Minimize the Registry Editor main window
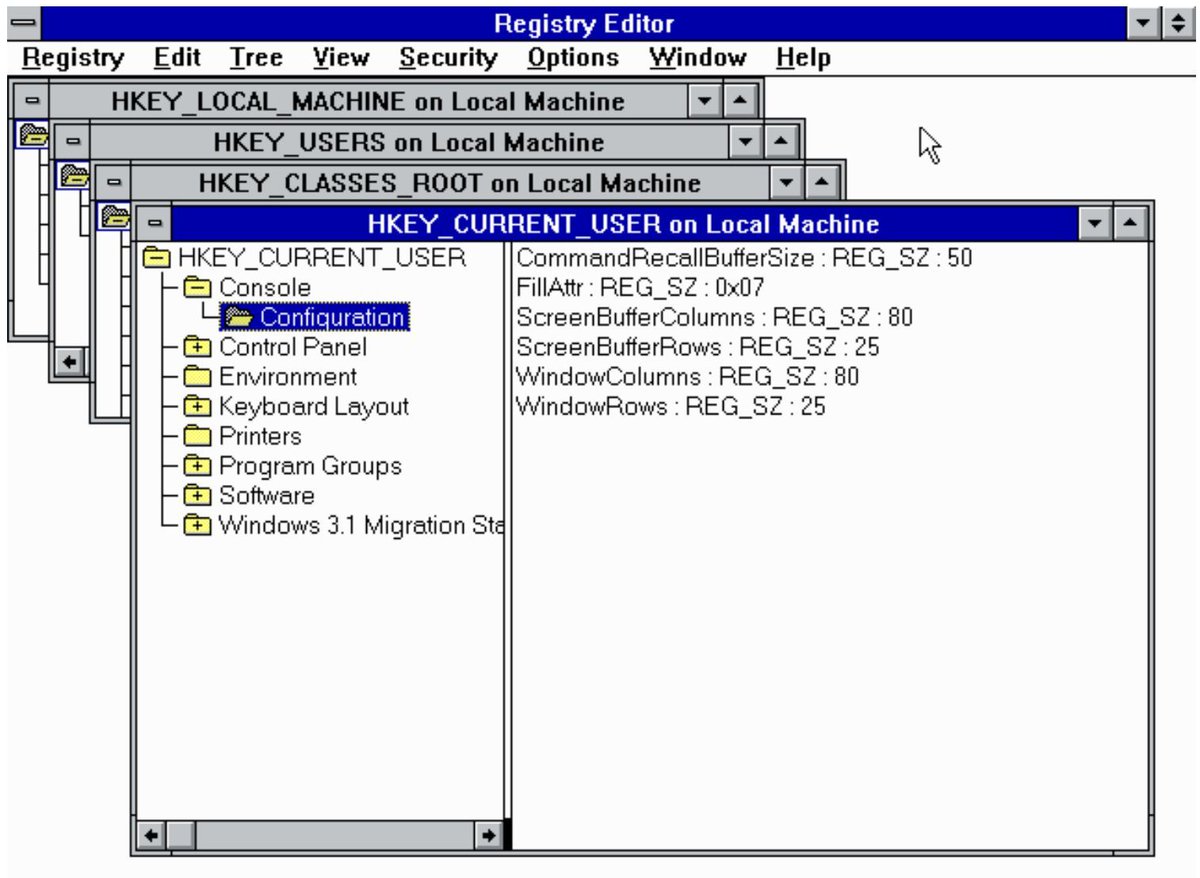Viewport: 1200px width, 878px height. pos(1144,22)
